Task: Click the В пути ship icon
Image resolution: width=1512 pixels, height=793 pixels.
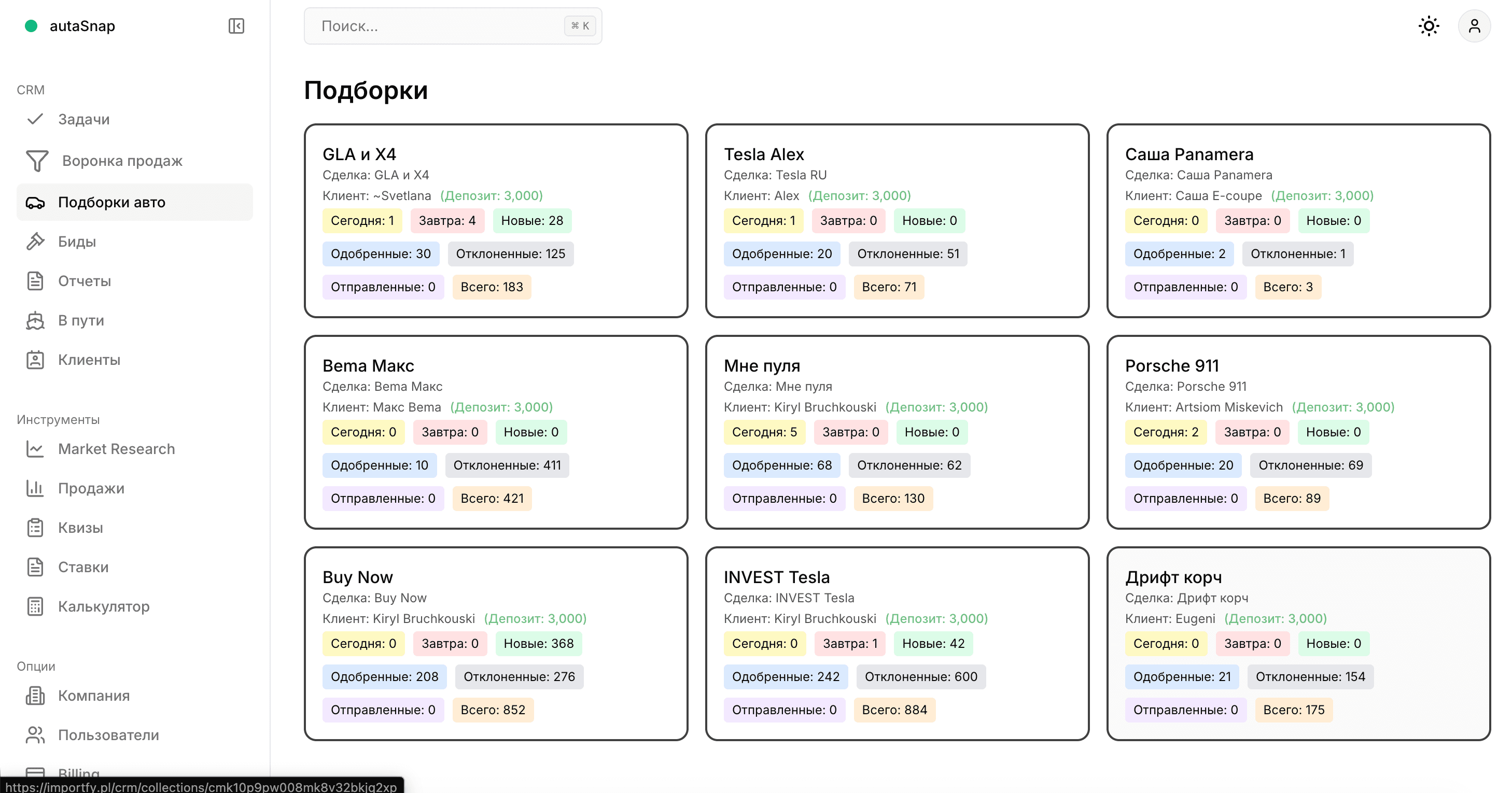Action: (35, 320)
